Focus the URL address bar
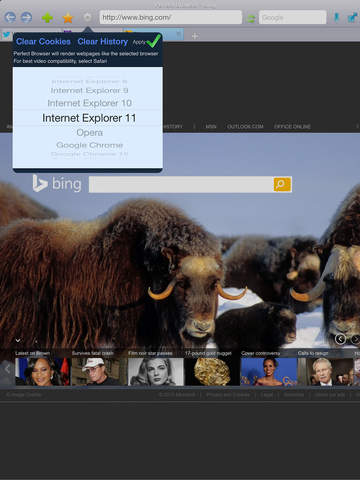Screen dimensions: 360x480 (x=170, y=17)
